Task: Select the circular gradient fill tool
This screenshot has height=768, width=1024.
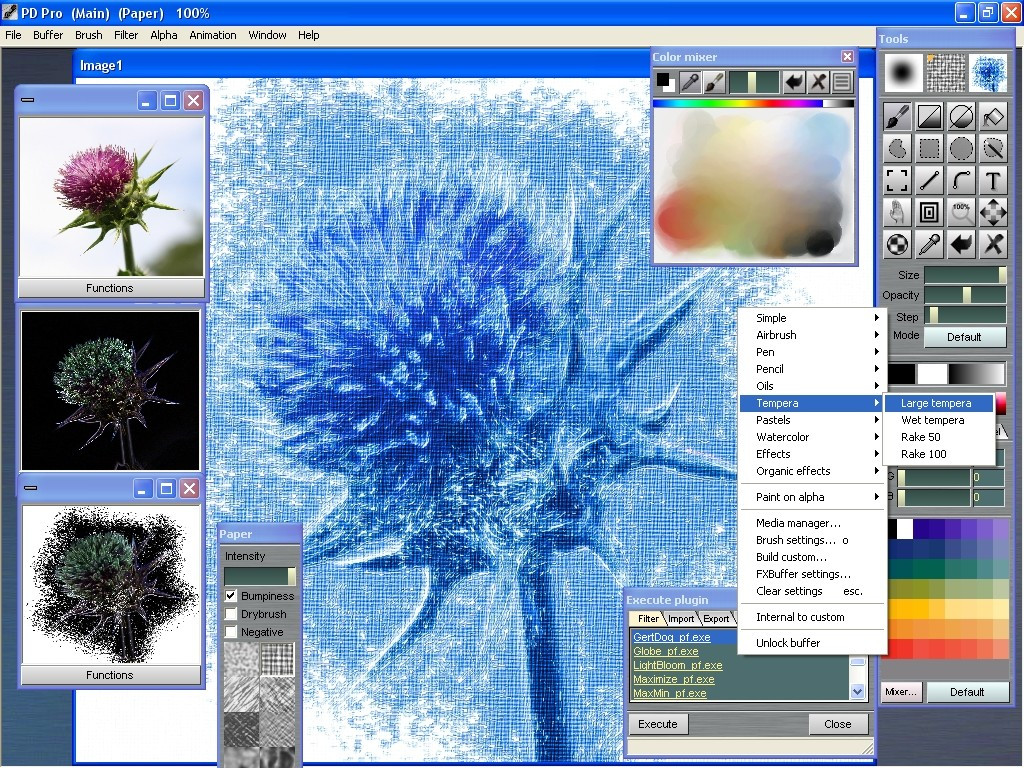Action: [961, 118]
